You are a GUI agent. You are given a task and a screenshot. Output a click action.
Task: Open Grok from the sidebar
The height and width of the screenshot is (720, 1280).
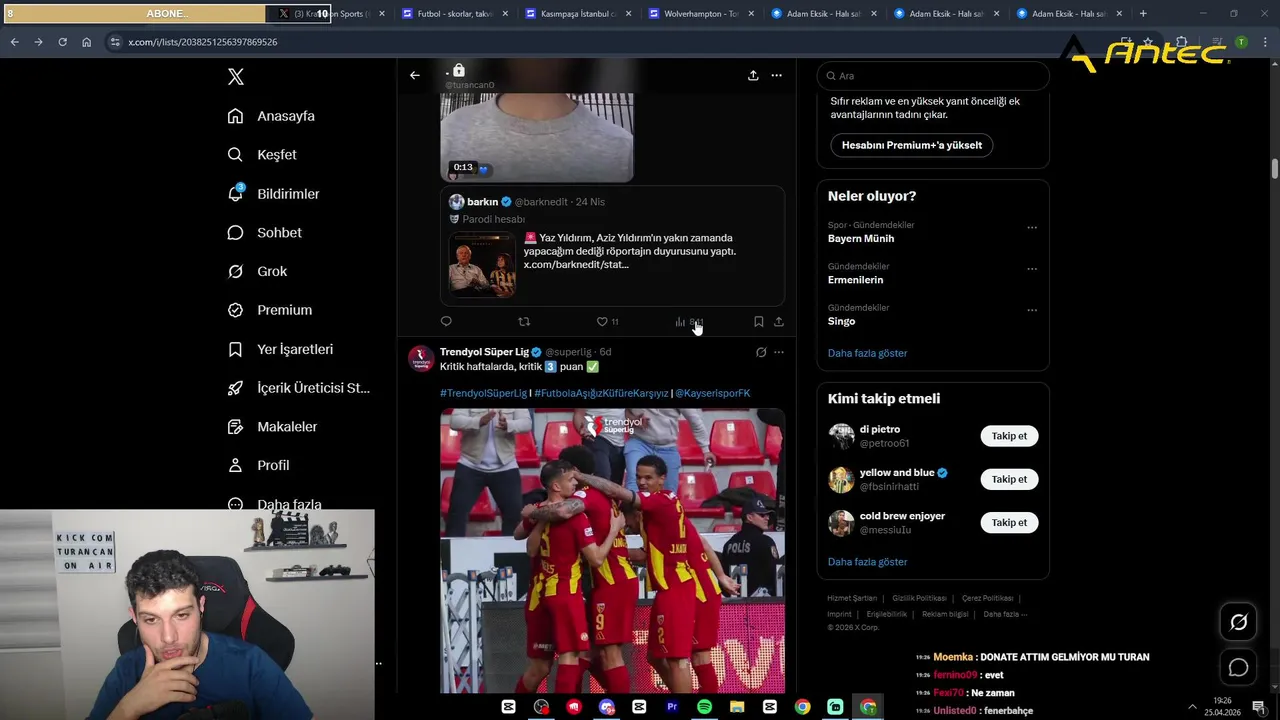pos(257,271)
